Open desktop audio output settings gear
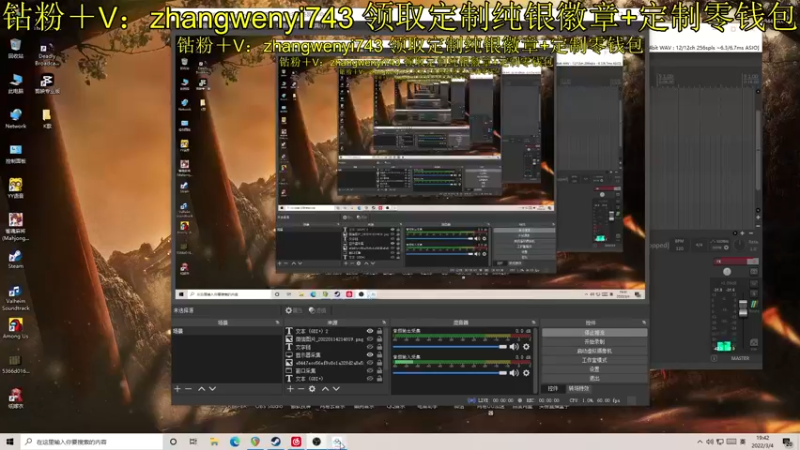800x450 pixels. (x=526, y=346)
